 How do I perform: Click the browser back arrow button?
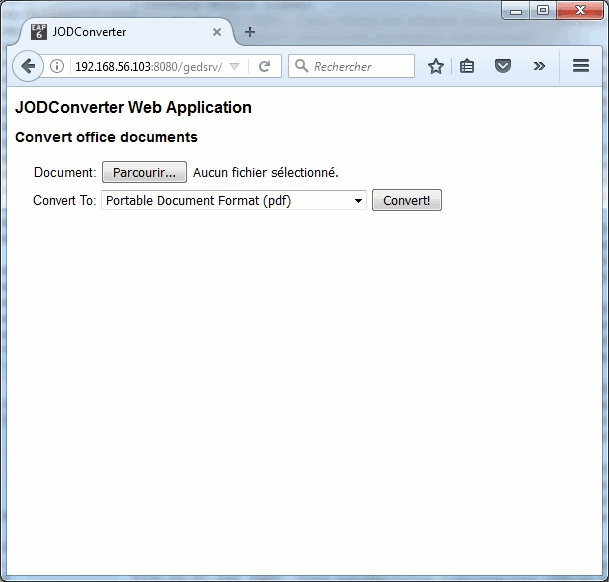(28, 66)
